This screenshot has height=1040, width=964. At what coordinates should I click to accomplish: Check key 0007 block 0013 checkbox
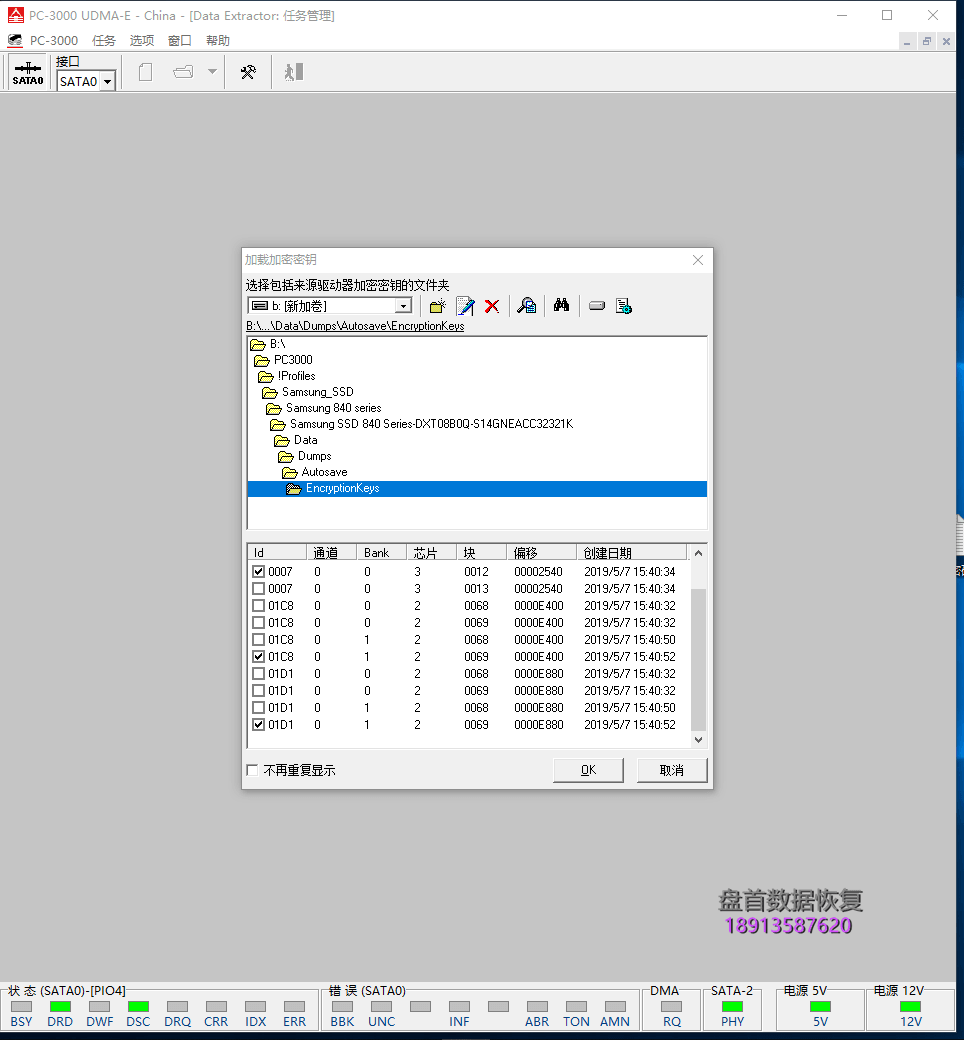pyautogui.click(x=259, y=588)
